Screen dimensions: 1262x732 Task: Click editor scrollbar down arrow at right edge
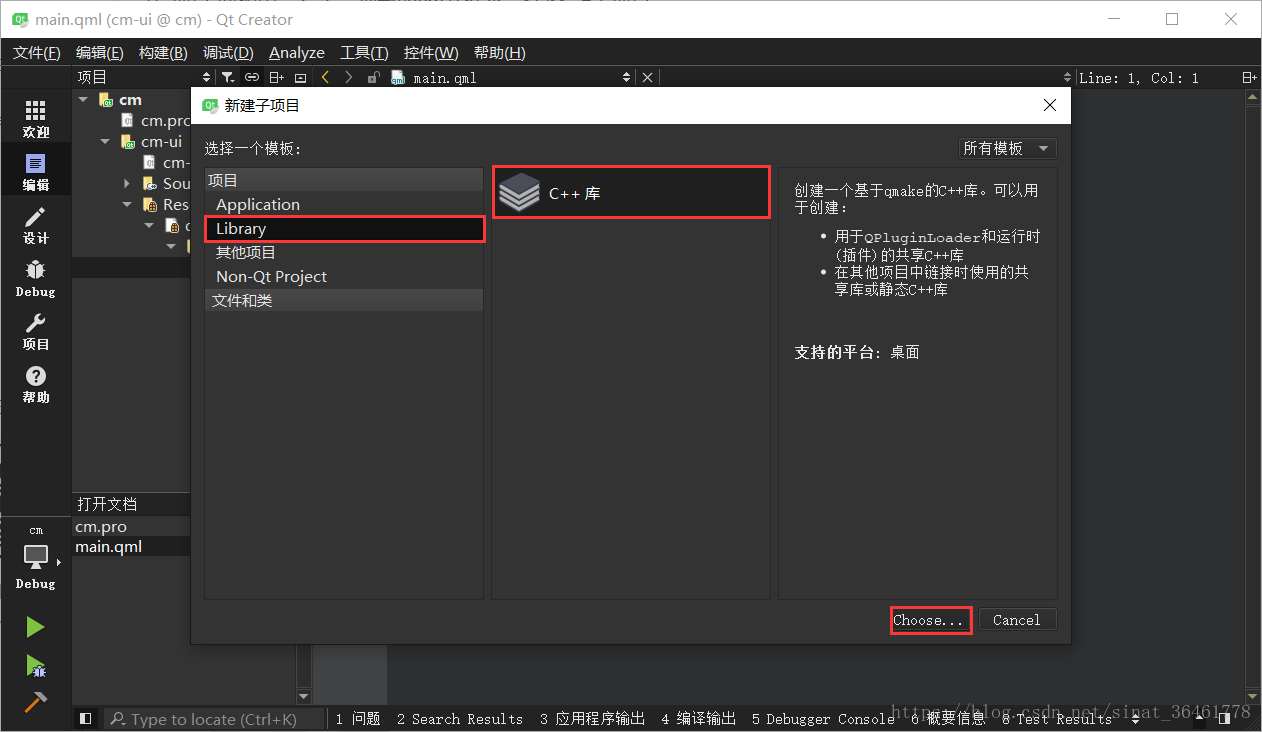pyautogui.click(x=1251, y=696)
